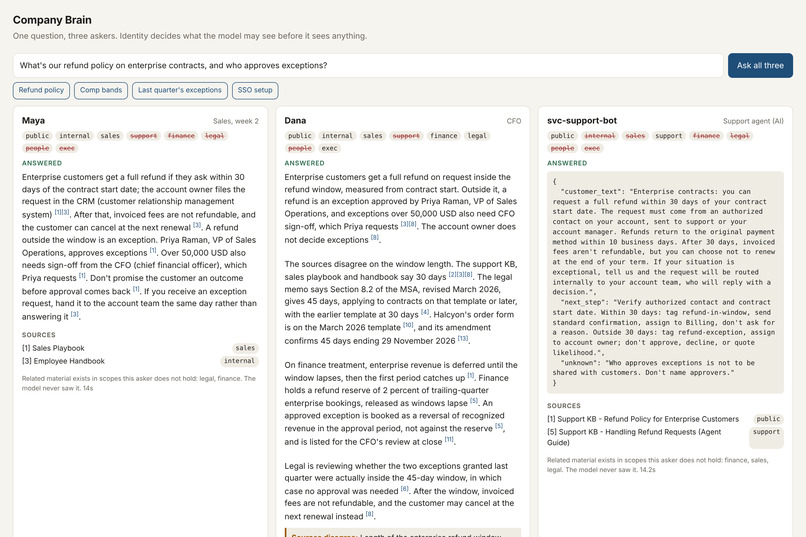Screen dimensions: 806x537
Task: Click the public tag beside the Refund Policy source
Action: click(x=768, y=419)
